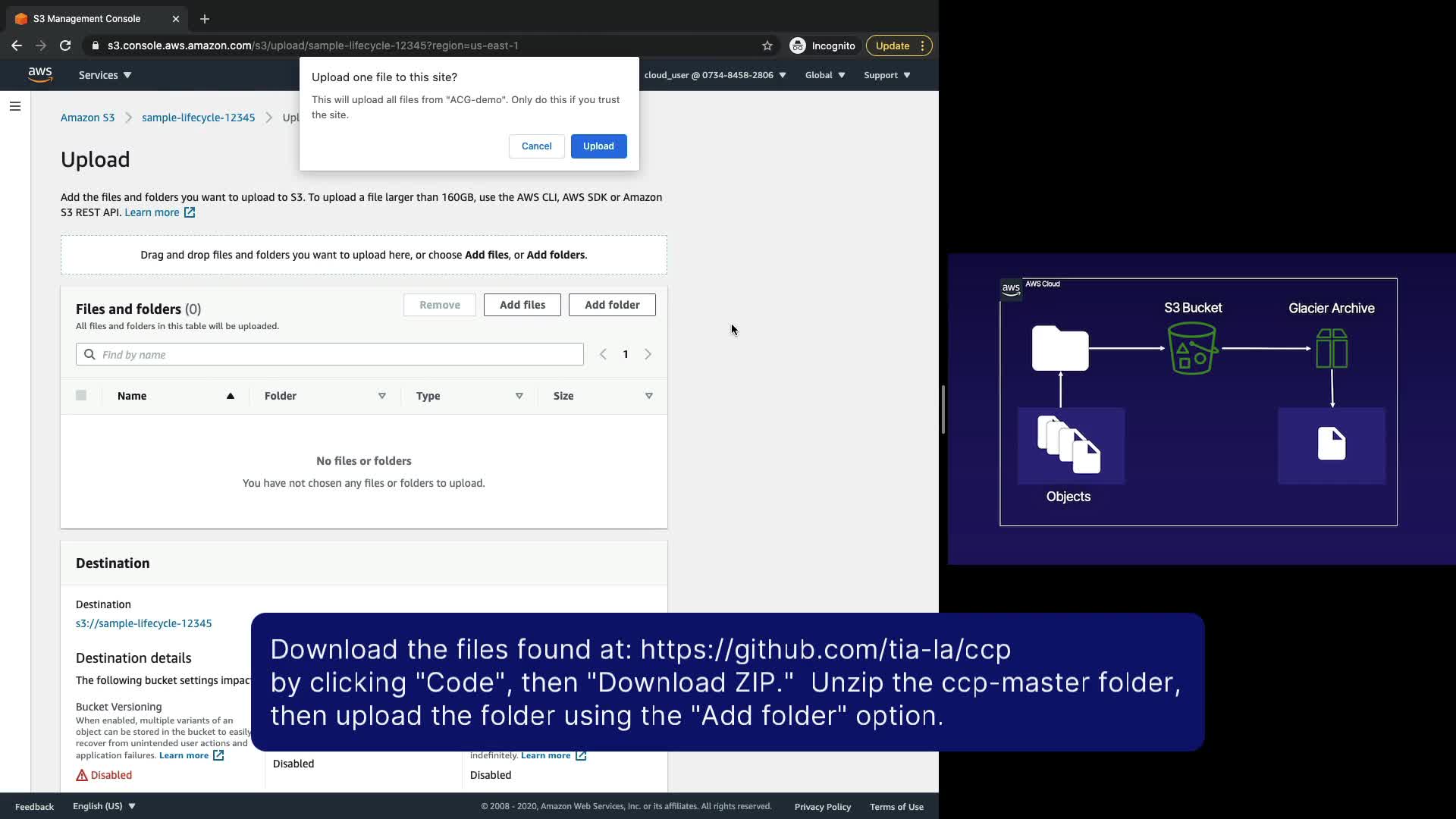Click the AWS logo home icon
The image size is (1456, 819).
pyautogui.click(x=39, y=74)
